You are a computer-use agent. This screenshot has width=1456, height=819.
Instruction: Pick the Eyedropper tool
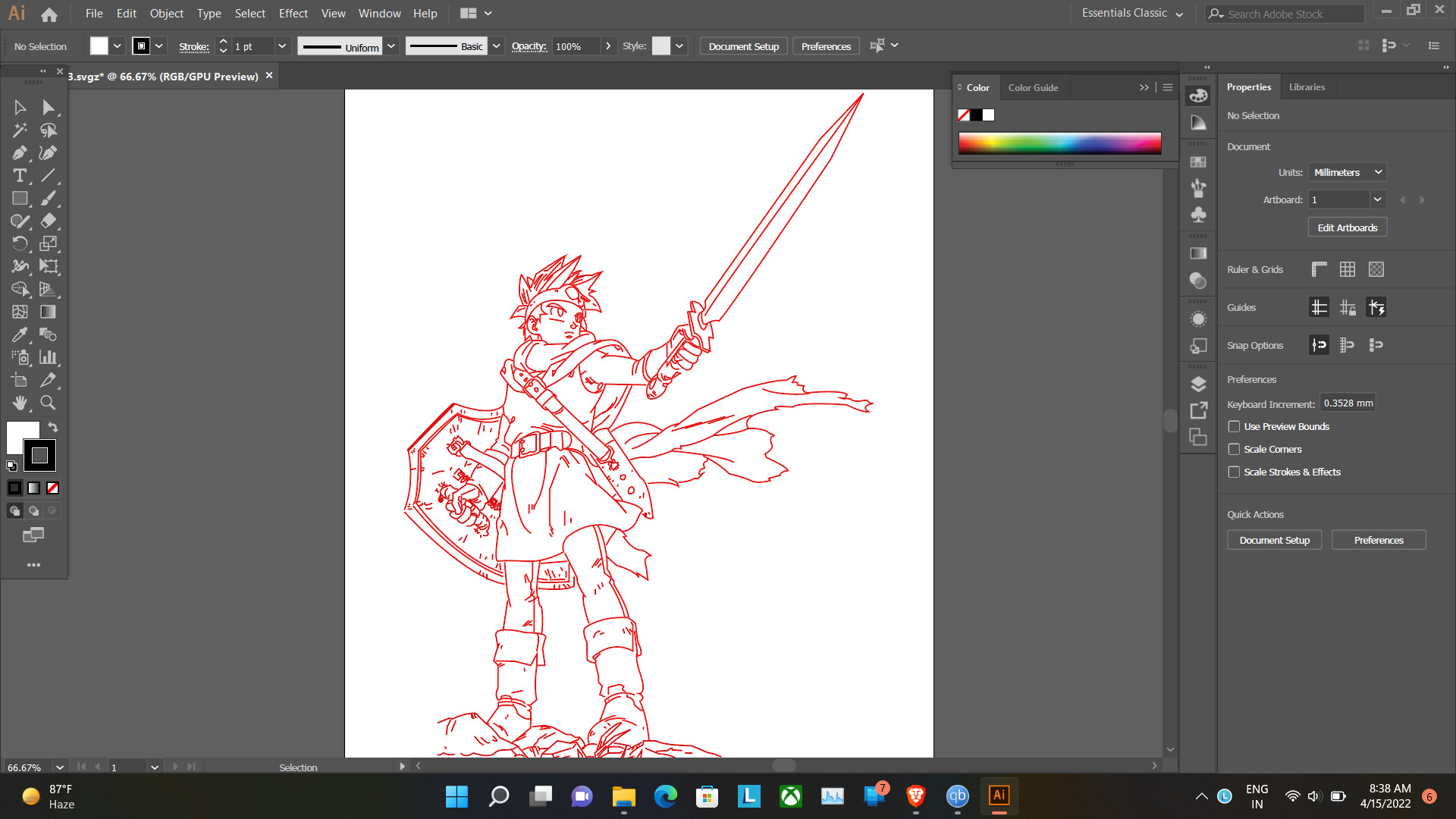point(20,334)
